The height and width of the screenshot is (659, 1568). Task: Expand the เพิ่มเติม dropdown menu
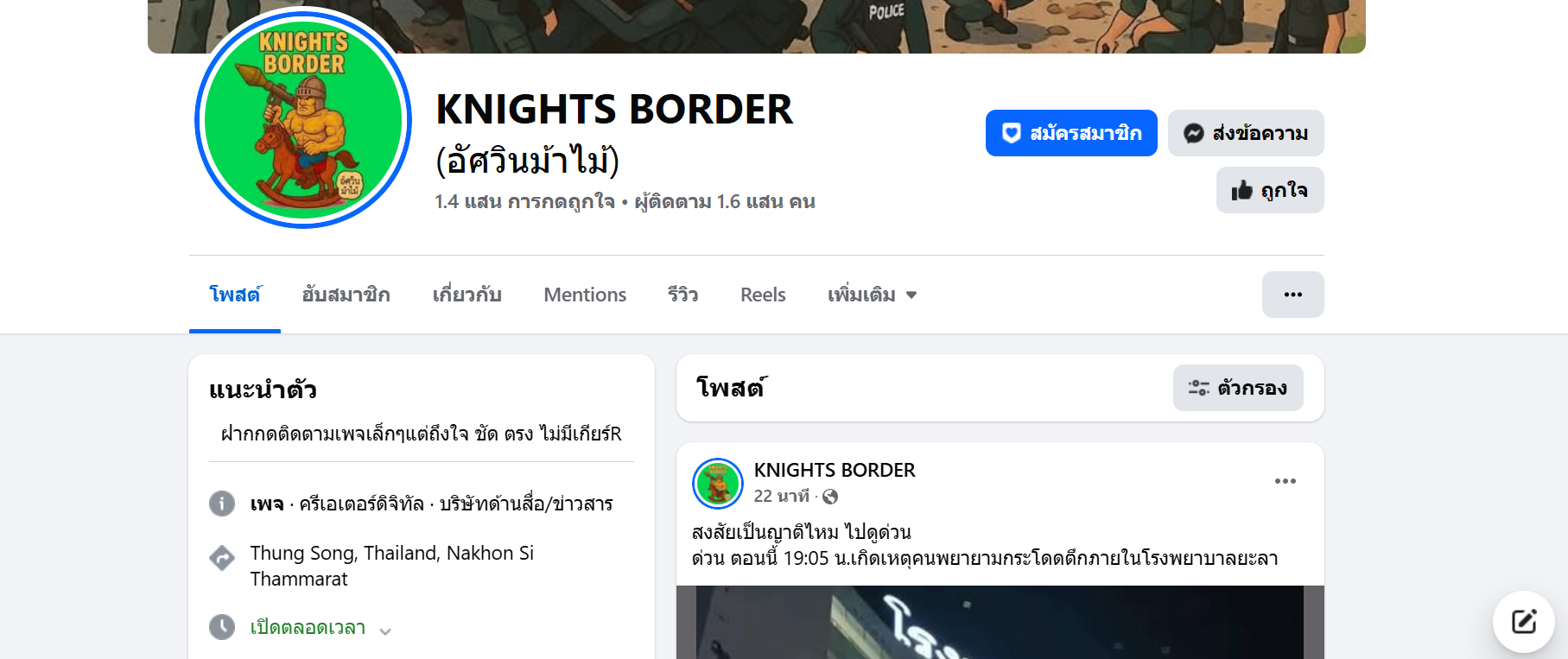(872, 295)
